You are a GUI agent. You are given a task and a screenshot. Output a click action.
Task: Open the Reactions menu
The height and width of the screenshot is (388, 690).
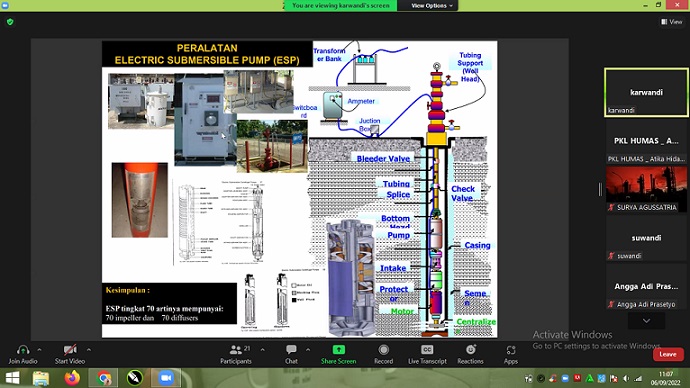pos(470,354)
